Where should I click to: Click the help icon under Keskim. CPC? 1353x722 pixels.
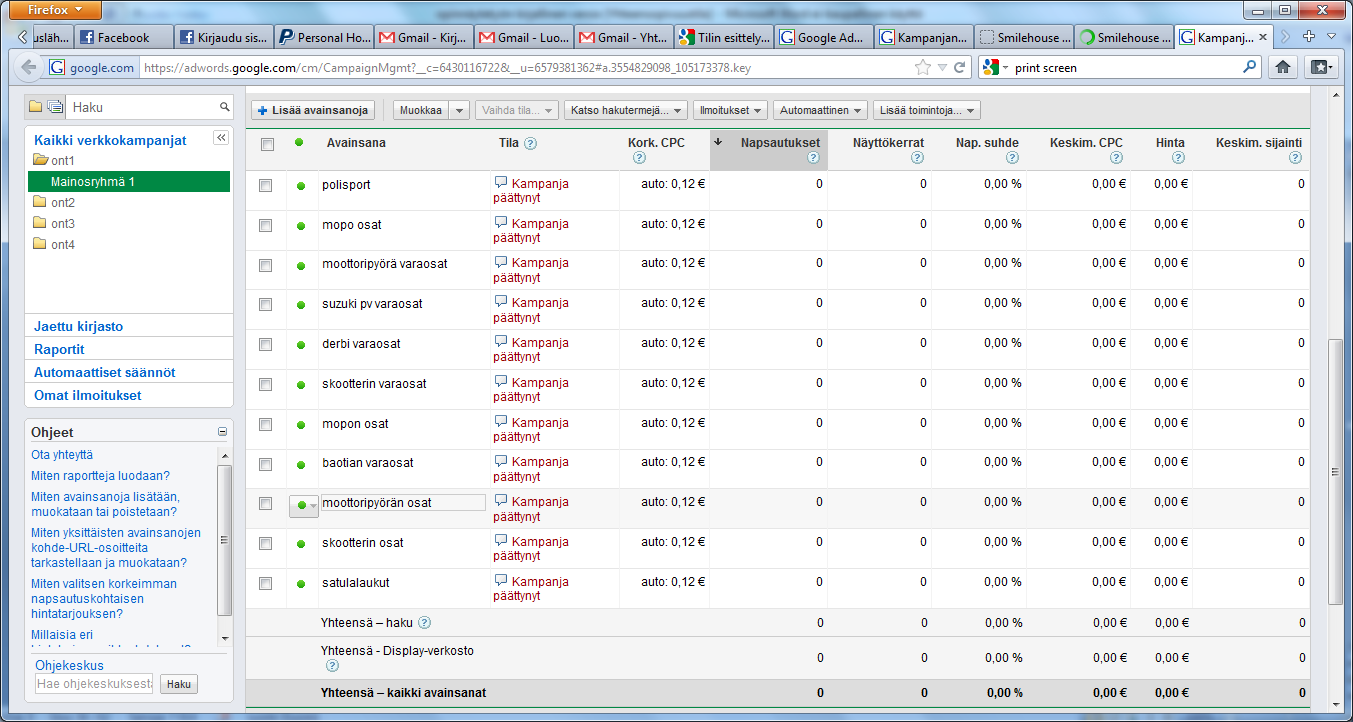pos(1116,158)
